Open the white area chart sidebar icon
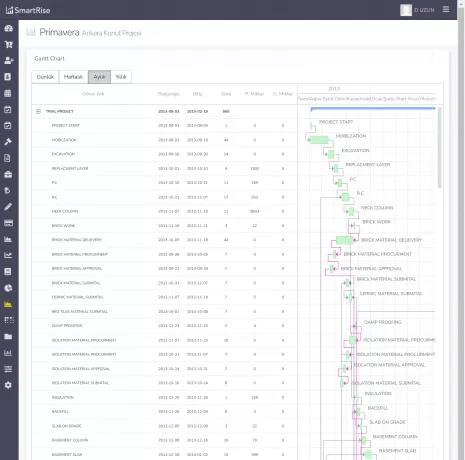Screen dimensions: 465x460 click(x=8, y=239)
